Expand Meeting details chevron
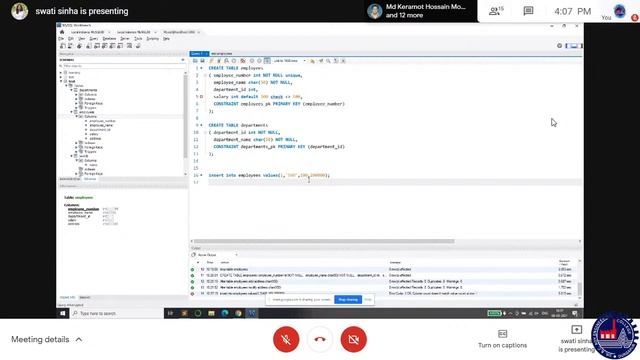This screenshot has height=360, width=640. (79, 339)
